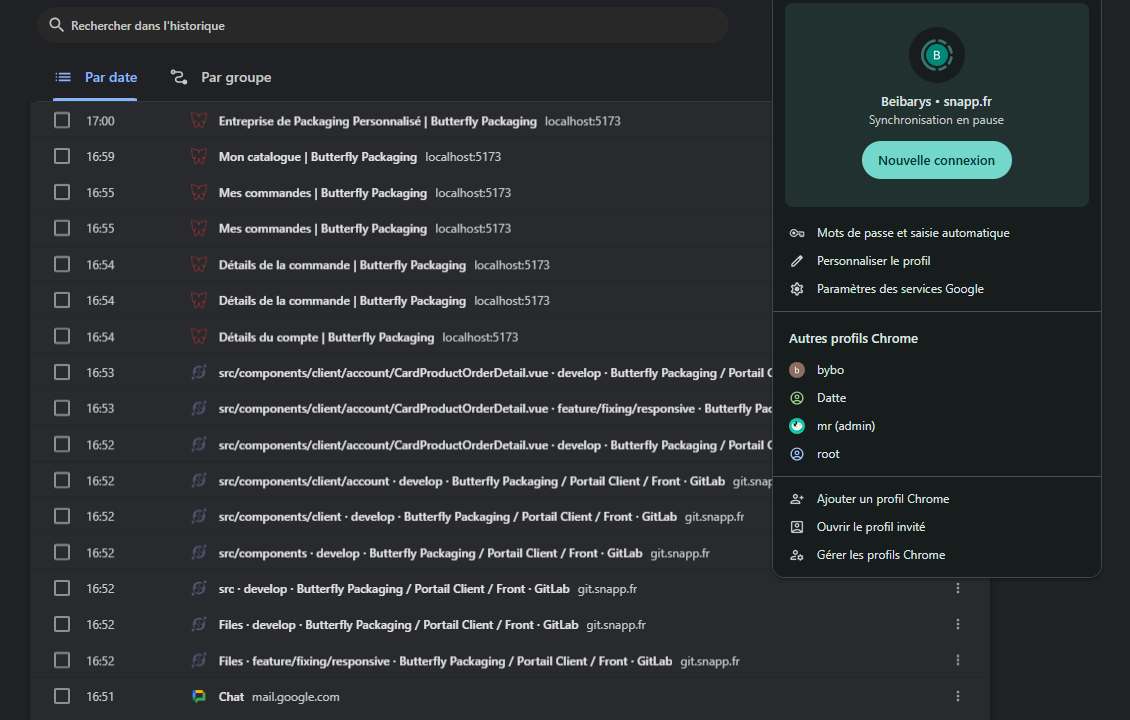Click the Nouvelle connexion button
Viewport: 1130px width, 720px height.
[936, 160]
